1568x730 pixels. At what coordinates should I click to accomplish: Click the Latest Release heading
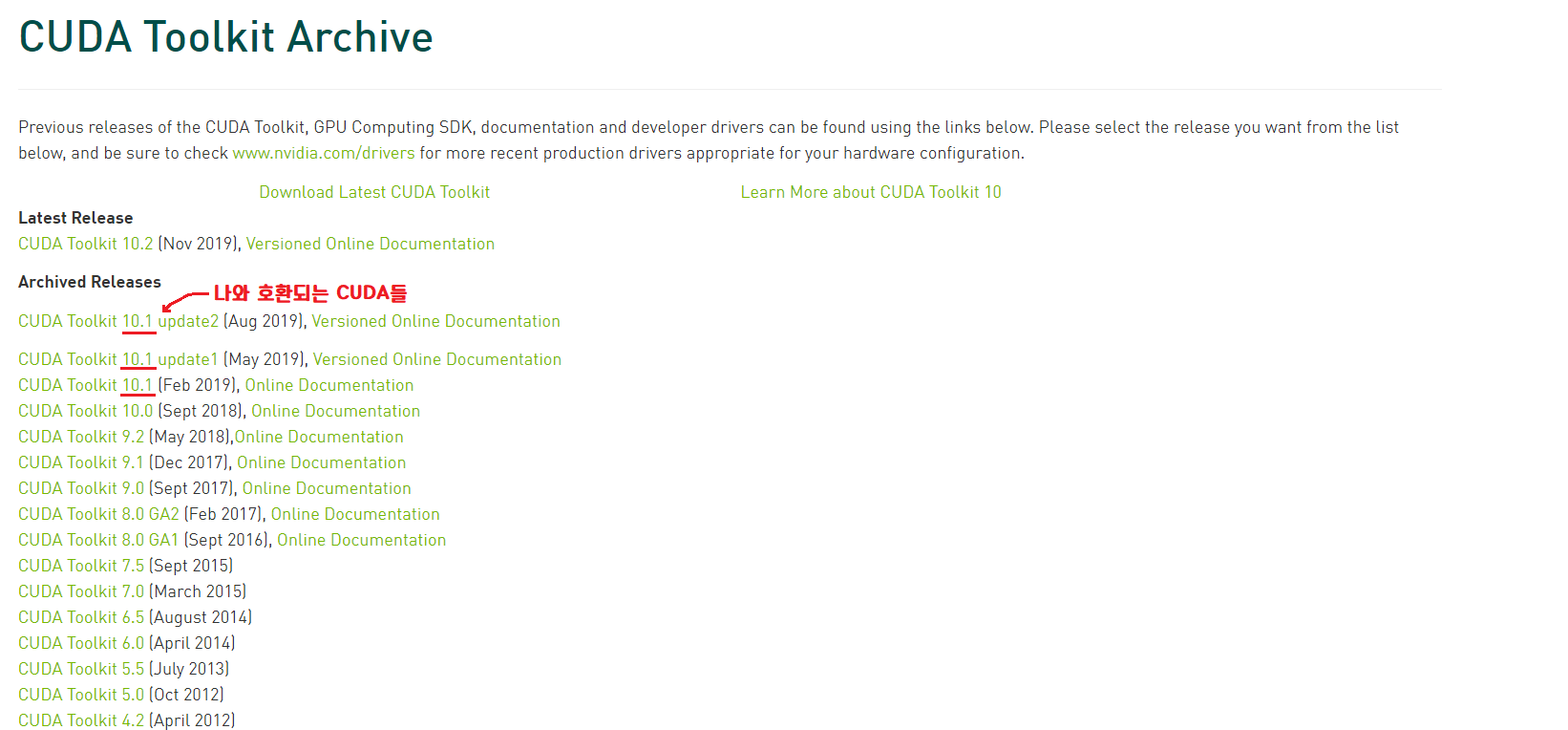point(75,218)
